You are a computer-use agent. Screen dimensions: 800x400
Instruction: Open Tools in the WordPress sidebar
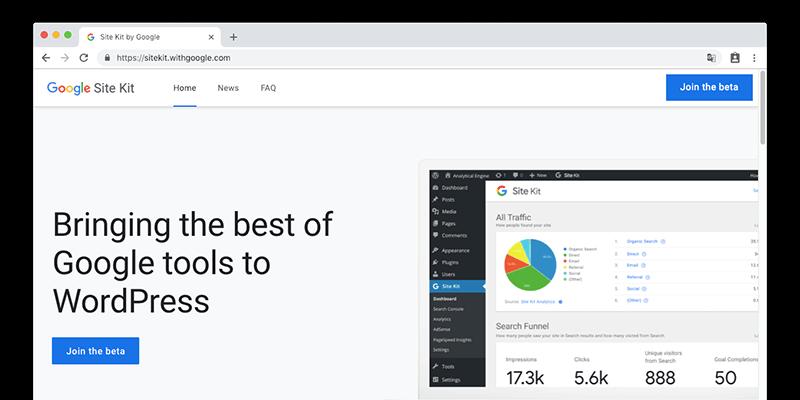[x=458, y=366]
